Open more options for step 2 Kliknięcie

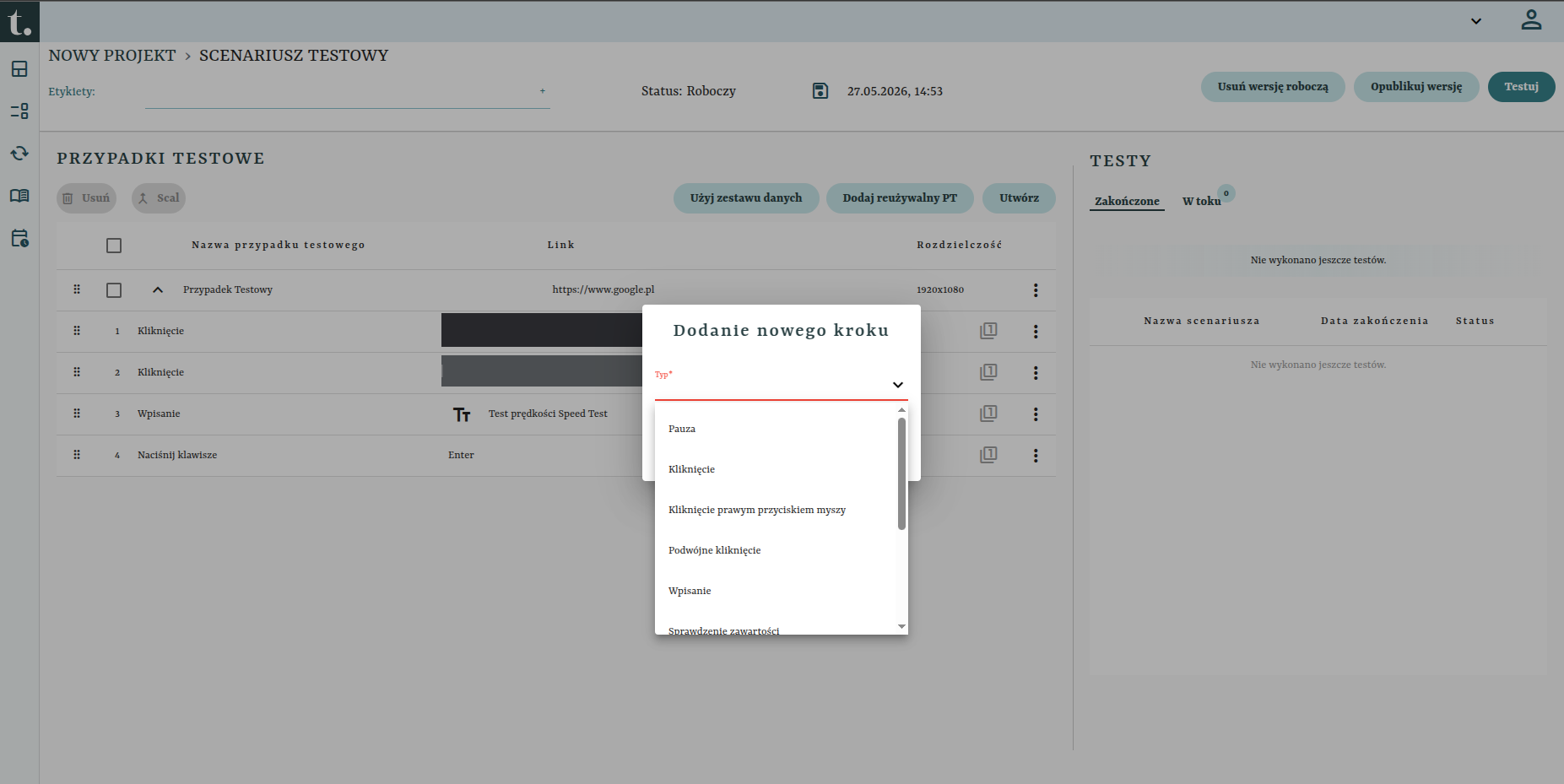[x=1036, y=373]
